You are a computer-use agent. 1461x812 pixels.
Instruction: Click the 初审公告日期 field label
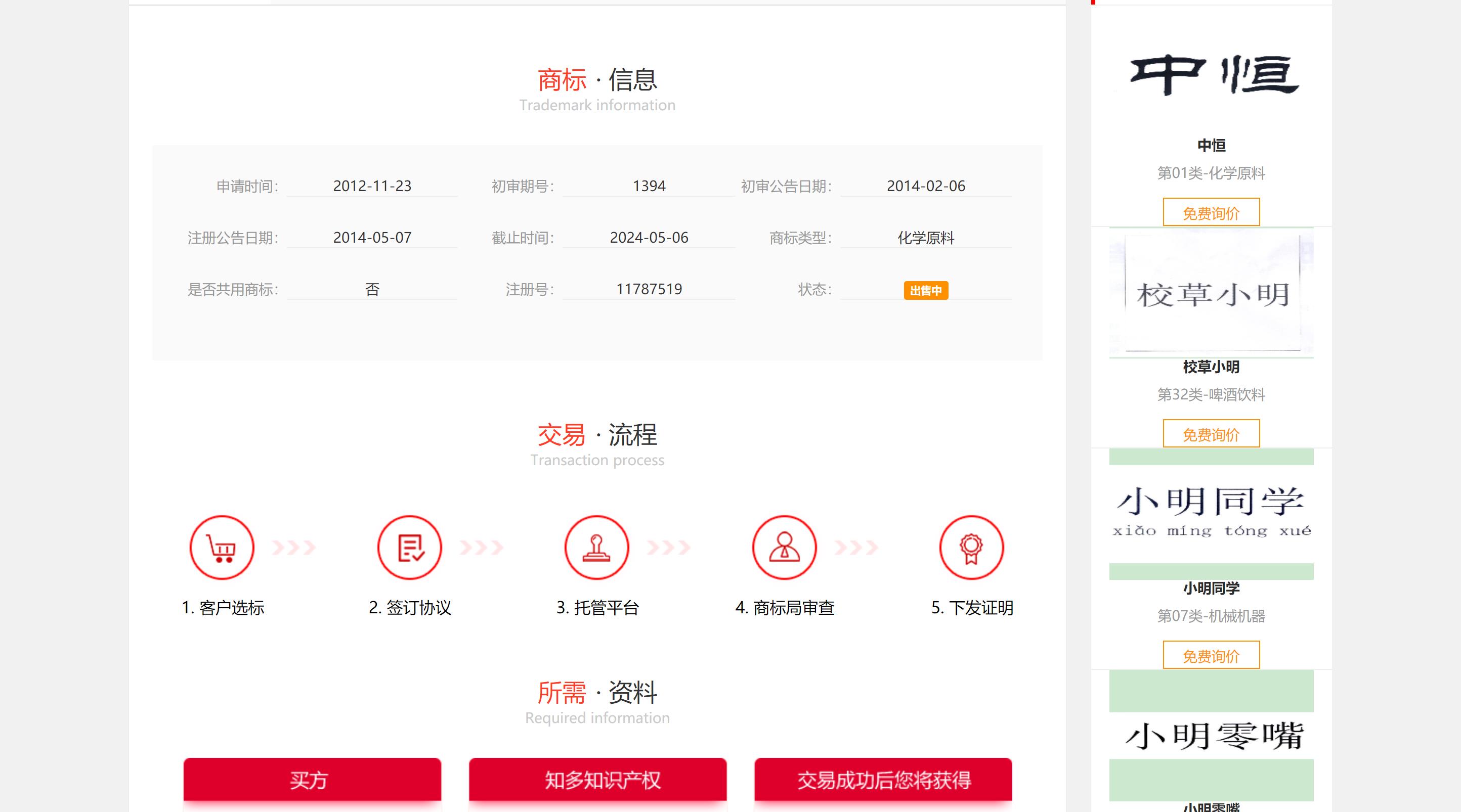click(x=786, y=187)
